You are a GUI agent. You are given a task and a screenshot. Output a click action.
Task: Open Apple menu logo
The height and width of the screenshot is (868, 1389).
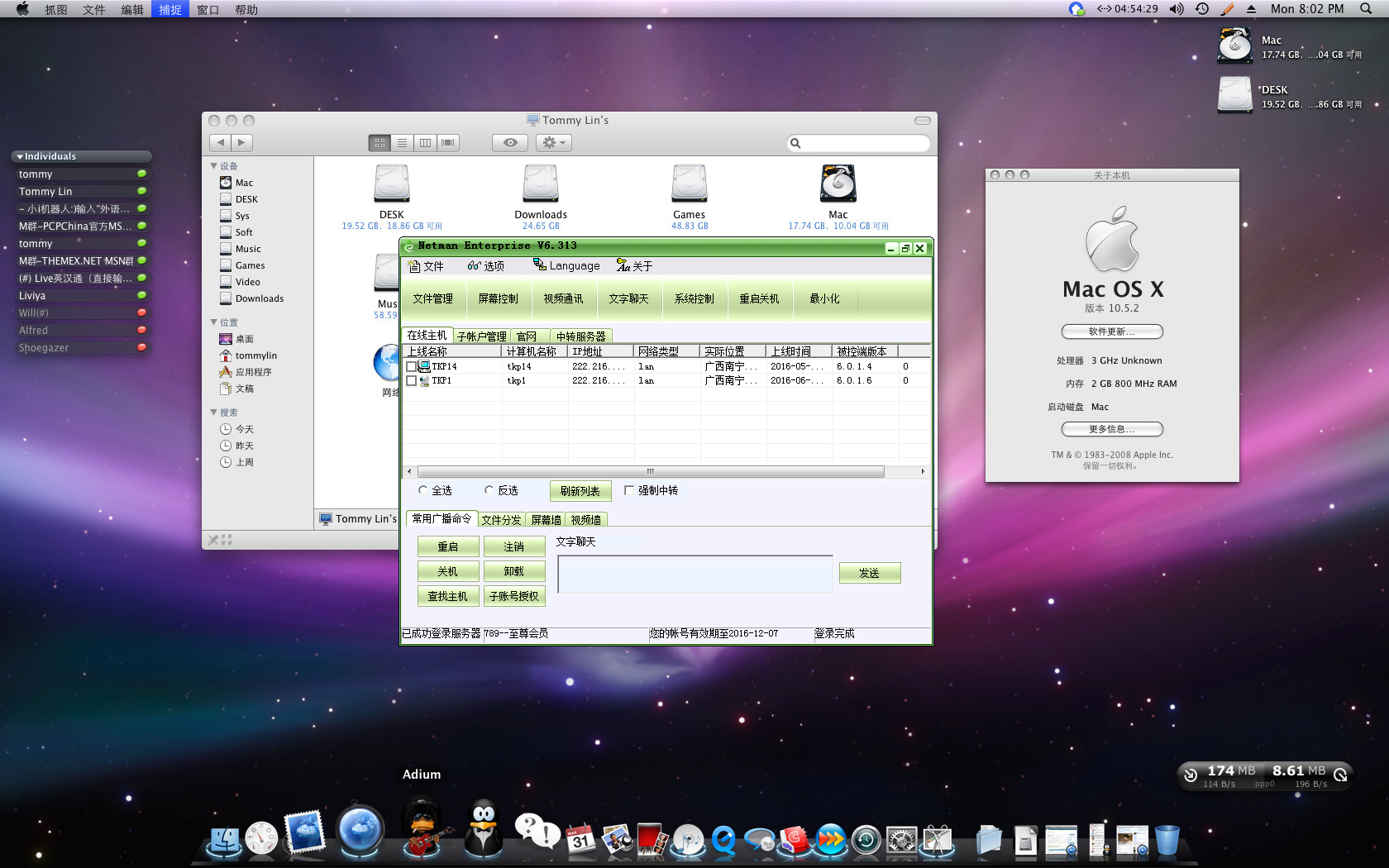click(x=22, y=8)
